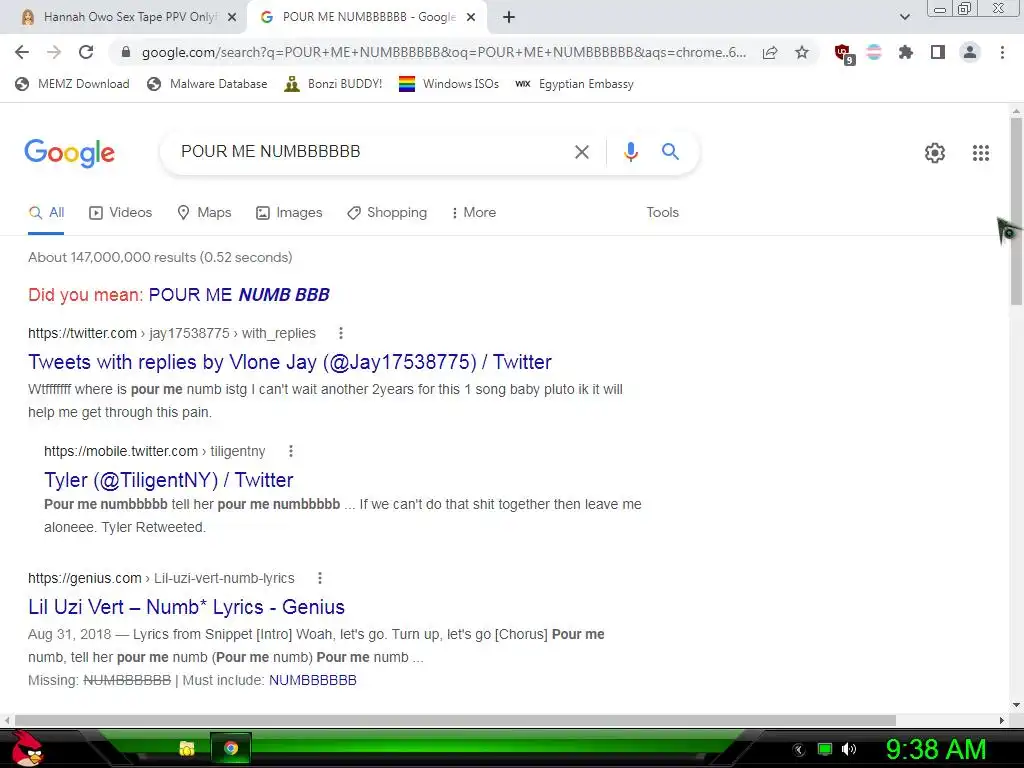The width and height of the screenshot is (1024, 768).
Task: Click the vertical scrollbar thumb
Action: coord(1016,210)
